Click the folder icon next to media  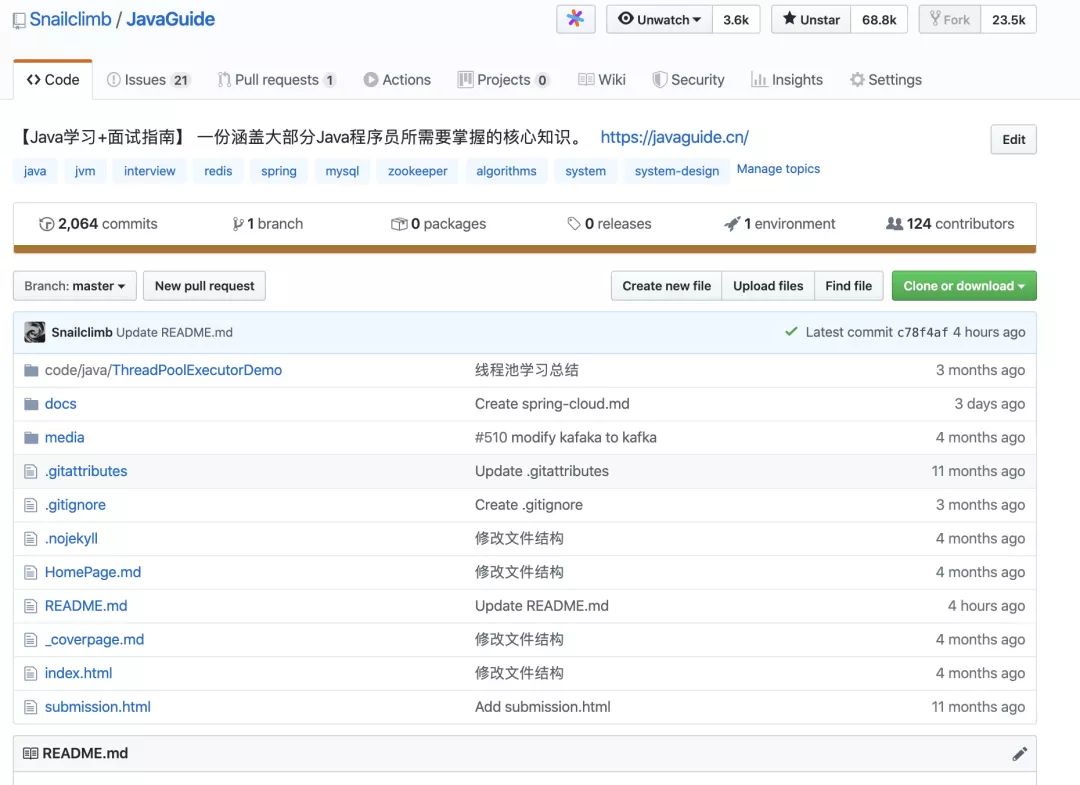point(31,438)
